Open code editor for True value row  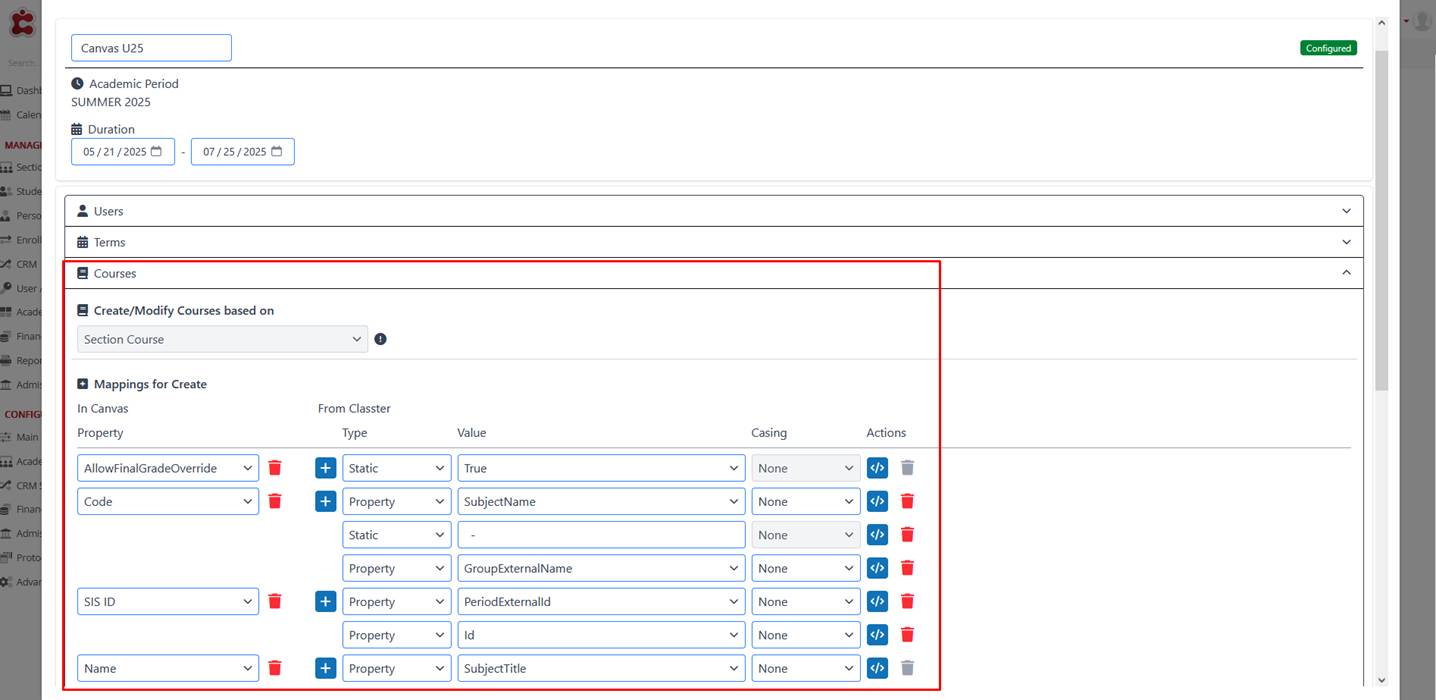(877, 468)
